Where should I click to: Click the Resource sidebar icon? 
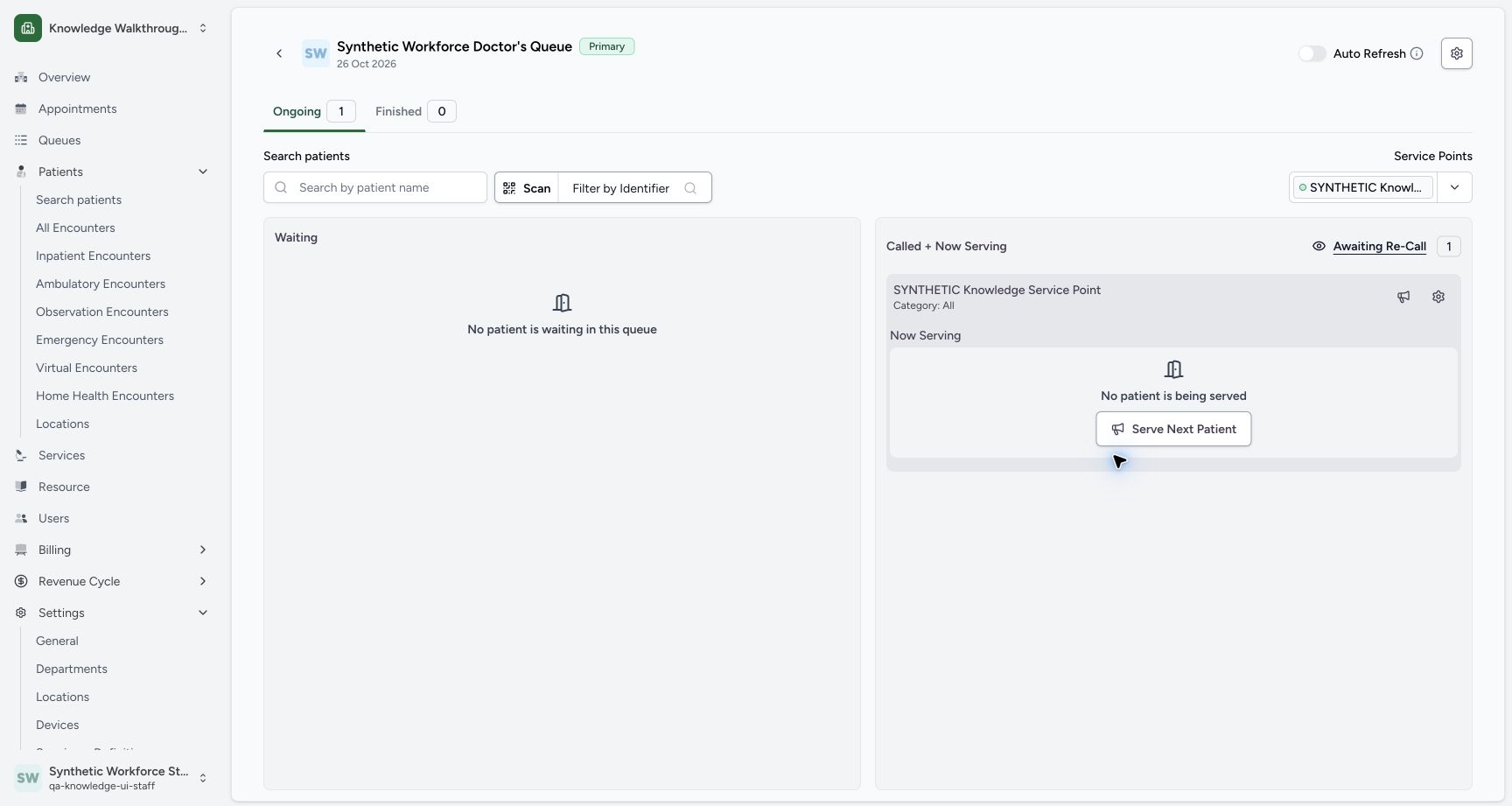coord(21,487)
